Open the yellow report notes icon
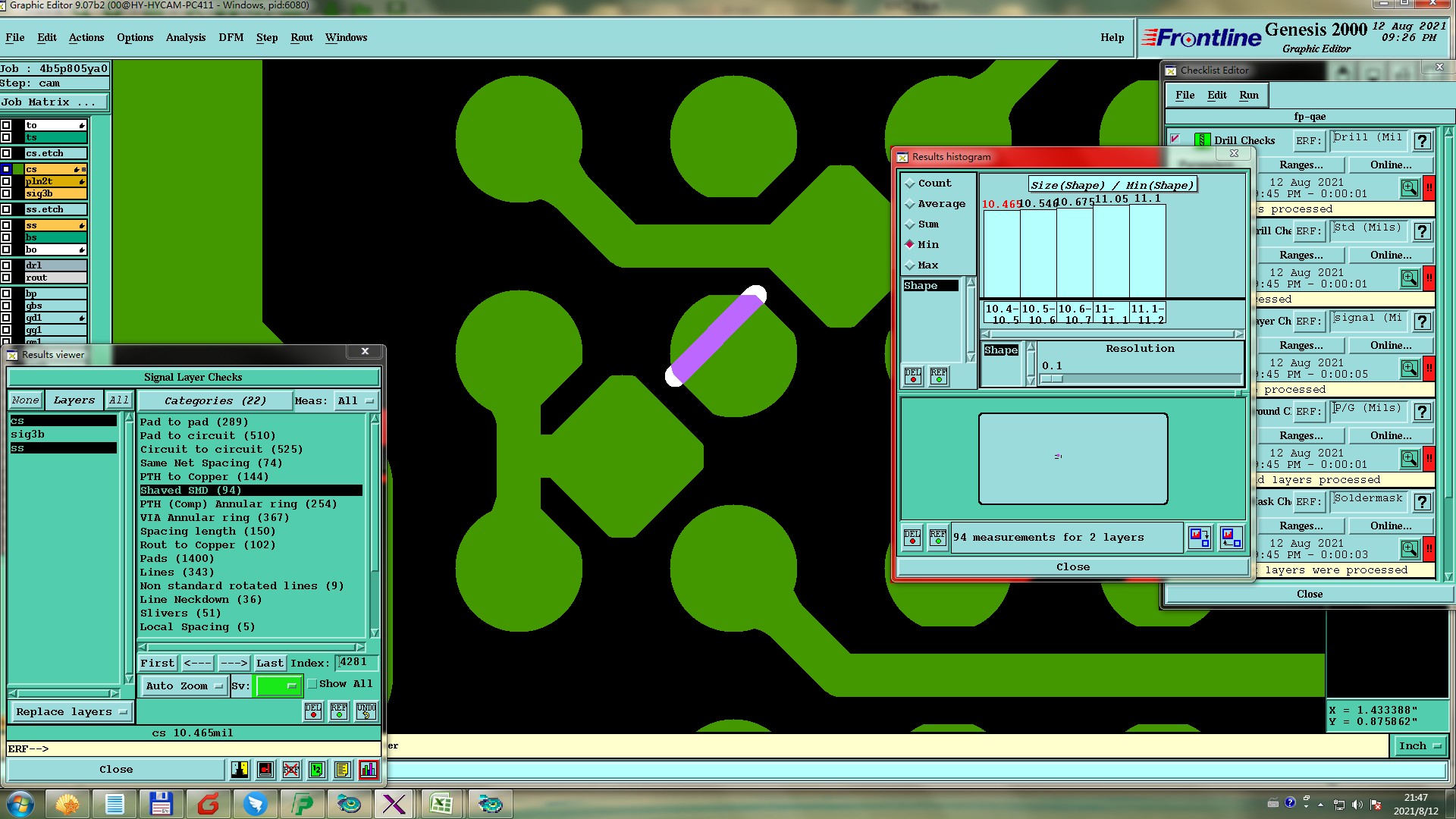Screen dimensions: 1456x819 pyautogui.click(x=342, y=770)
